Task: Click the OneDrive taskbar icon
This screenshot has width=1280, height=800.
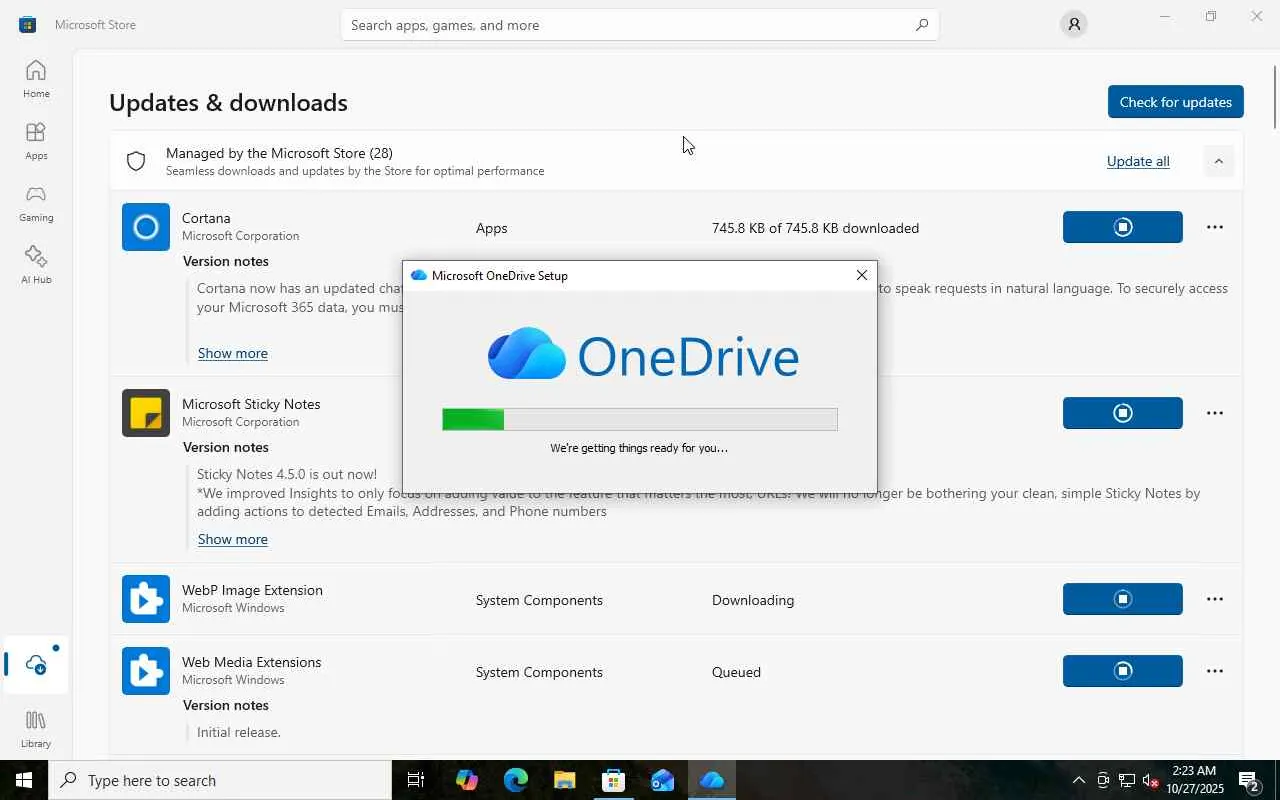Action: click(x=711, y=780)
